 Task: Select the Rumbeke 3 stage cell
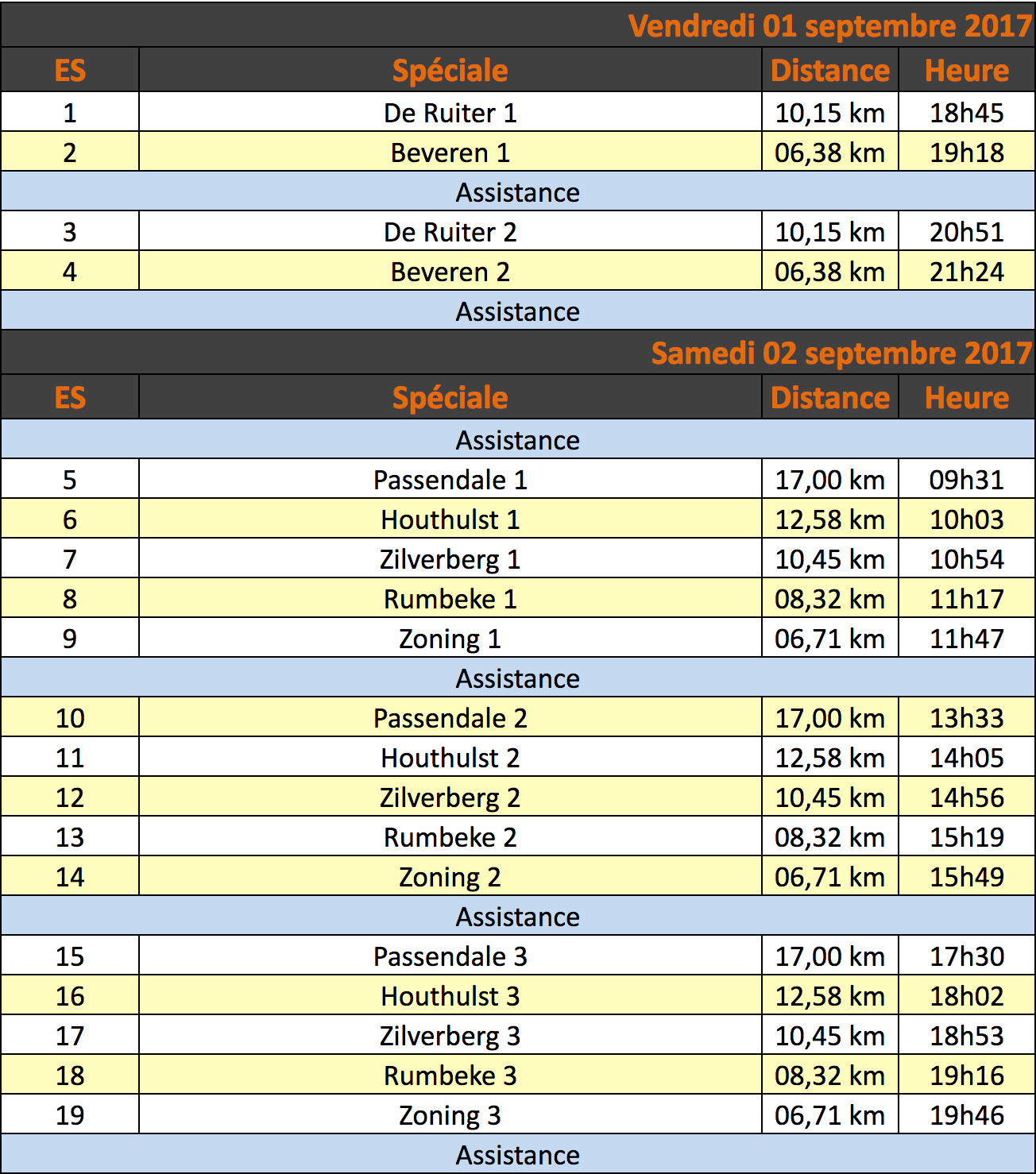pyautogui.click(x=450, y=1075)
